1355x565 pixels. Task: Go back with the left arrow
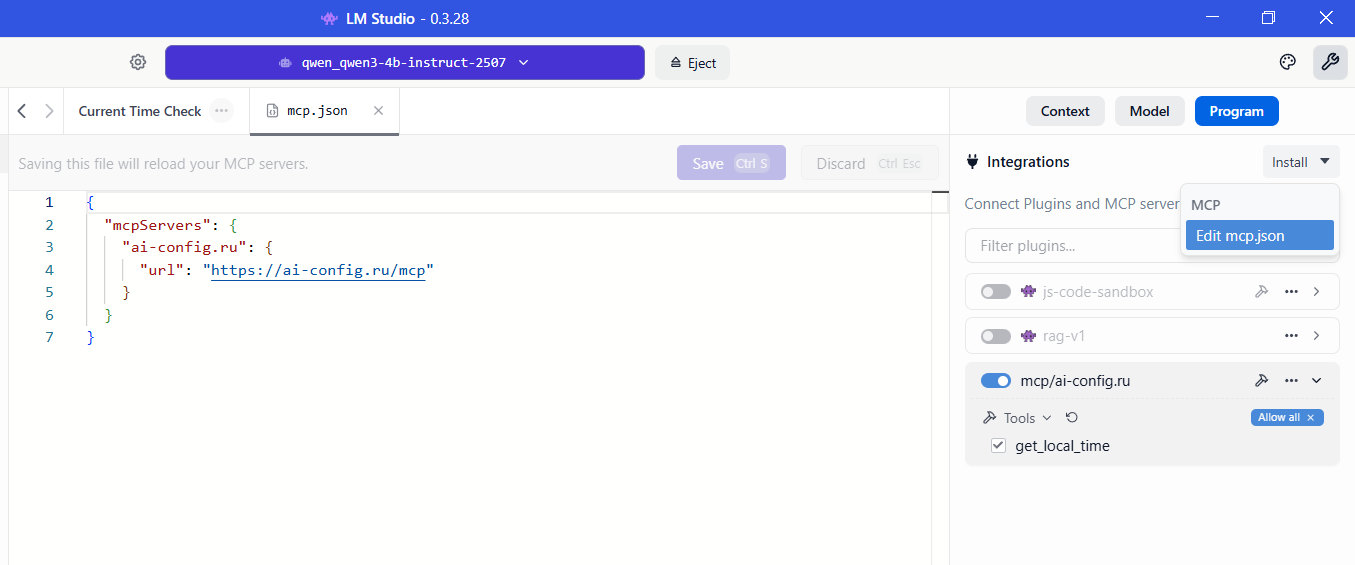pyautogui.click(x=22, y=111)
